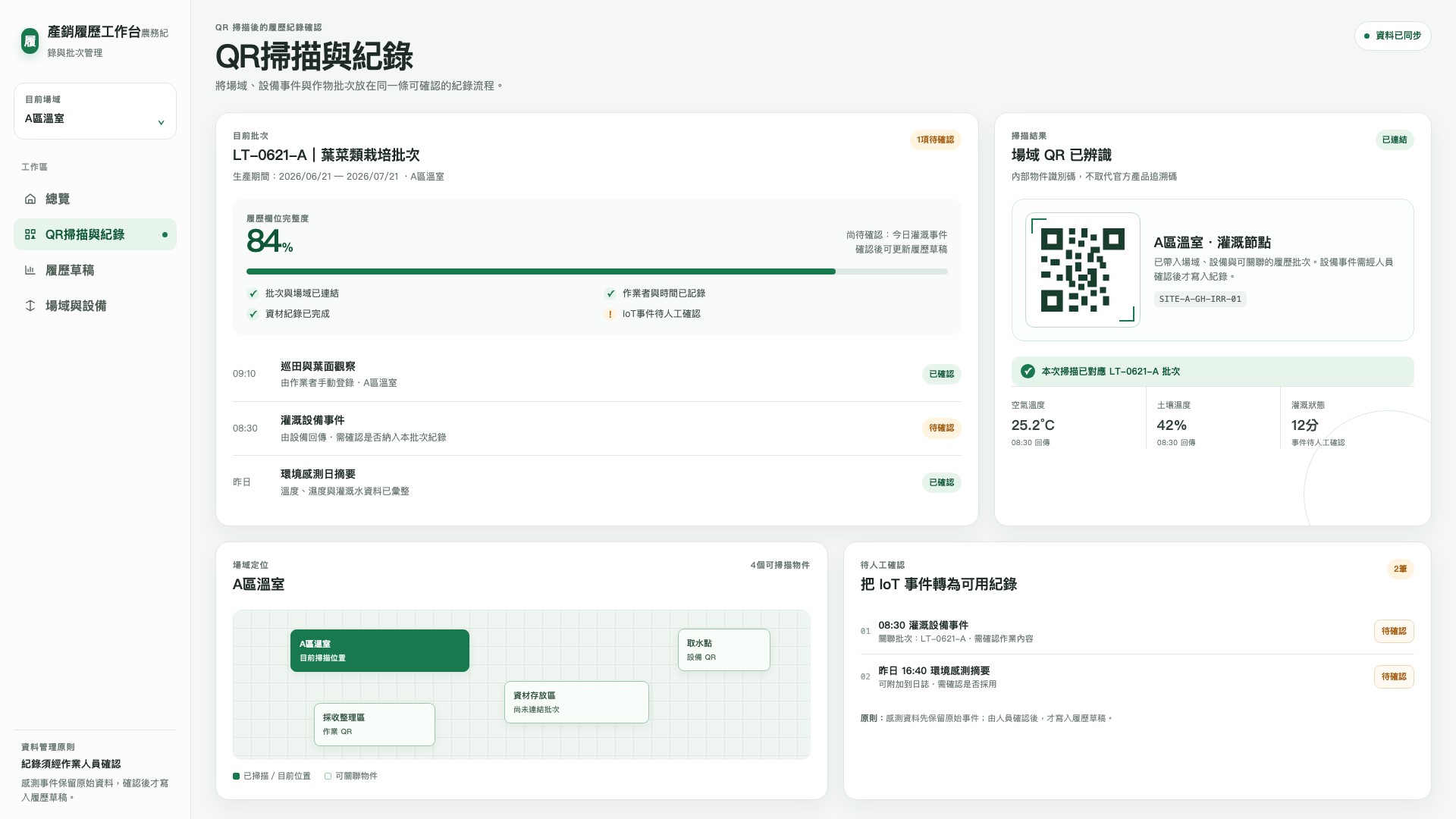Click the A區溫室 · 灌溉節點 title

click(1212, 243)
